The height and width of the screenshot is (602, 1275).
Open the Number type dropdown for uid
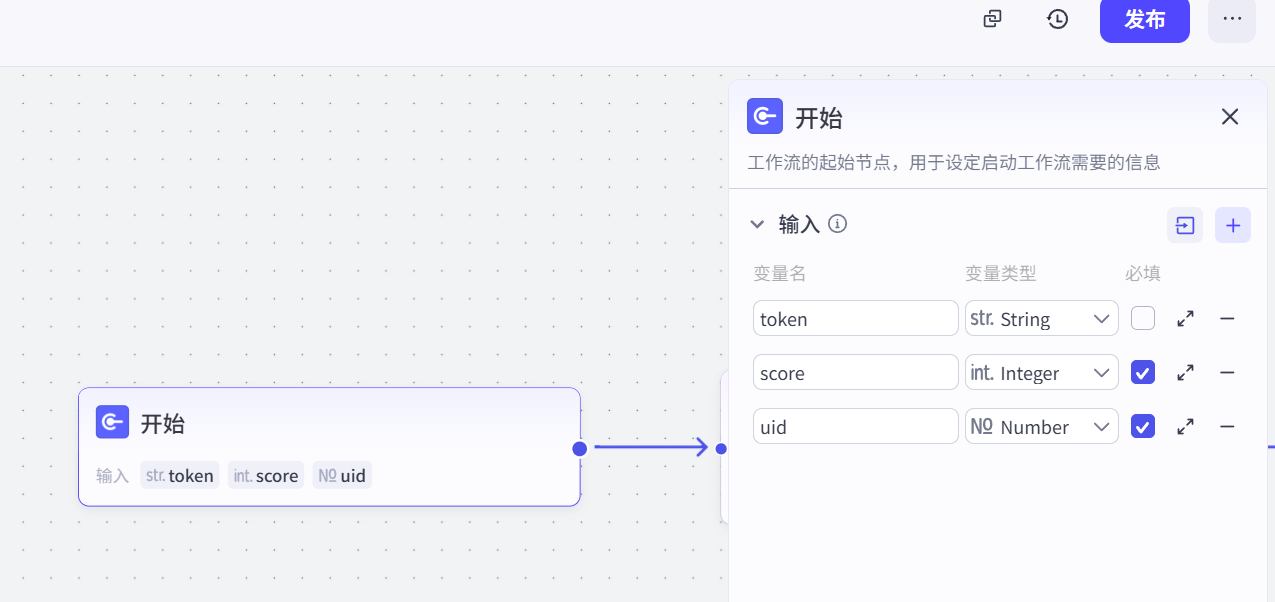point(1041,427)
